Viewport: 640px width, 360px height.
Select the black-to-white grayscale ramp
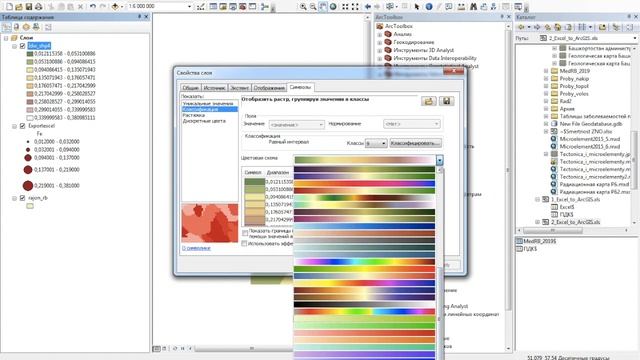tap(364, 304)
